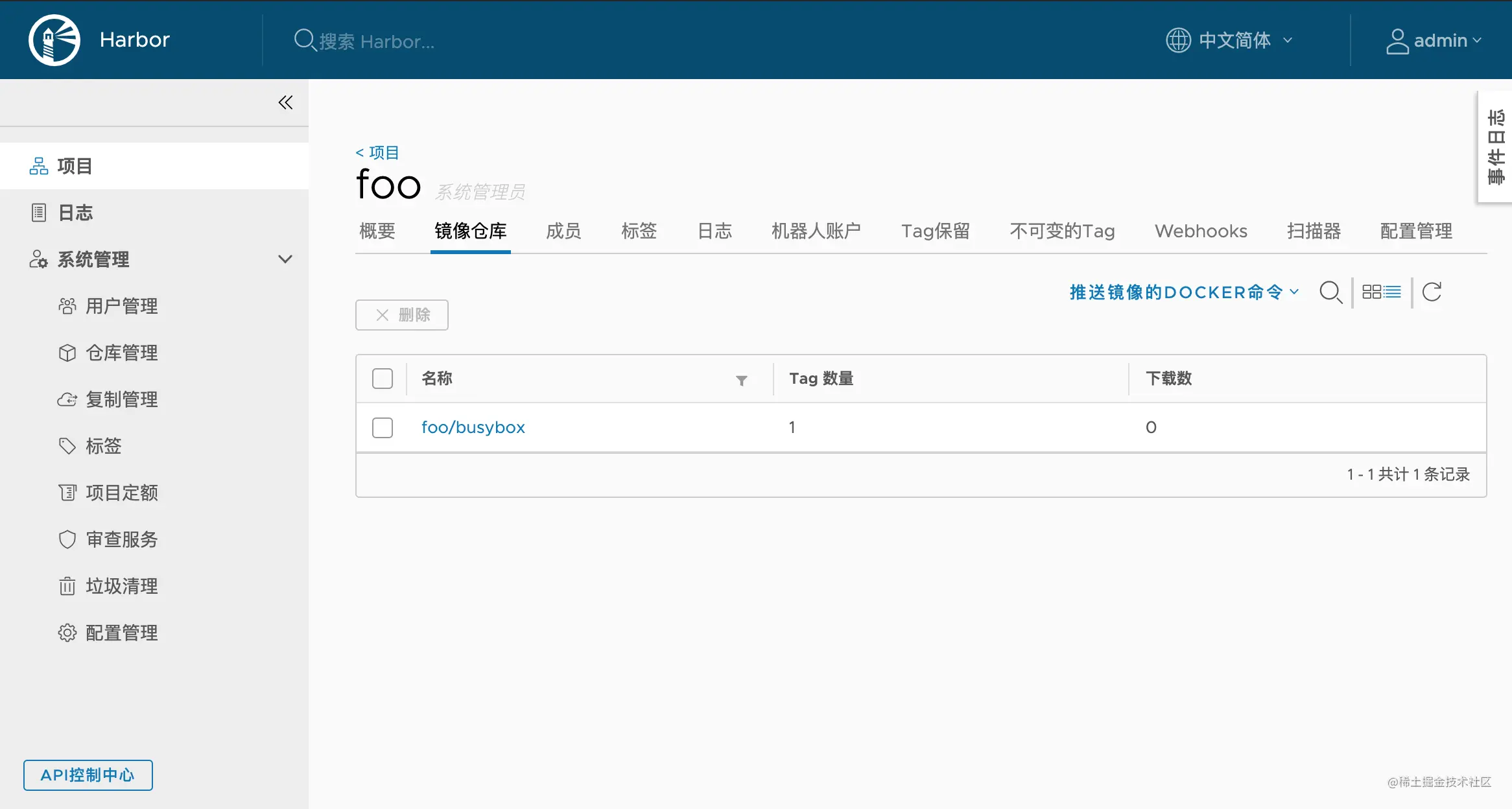This screenshot has width=1512, height=809.
Task: Click the system administration icon
Action: [x=39, y=259]
